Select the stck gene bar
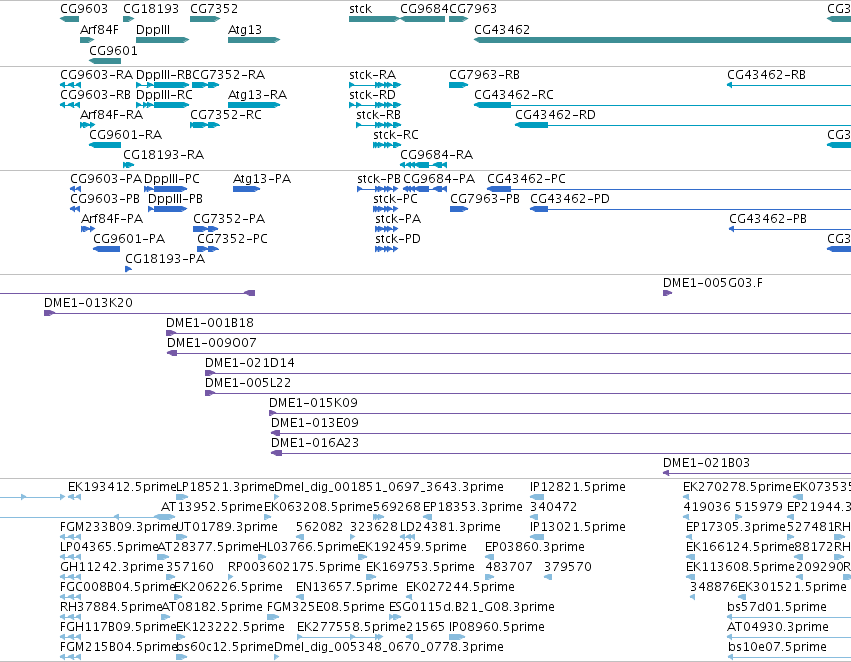Image resolution: width=851 pixels, height=662 pixels. 374,19
